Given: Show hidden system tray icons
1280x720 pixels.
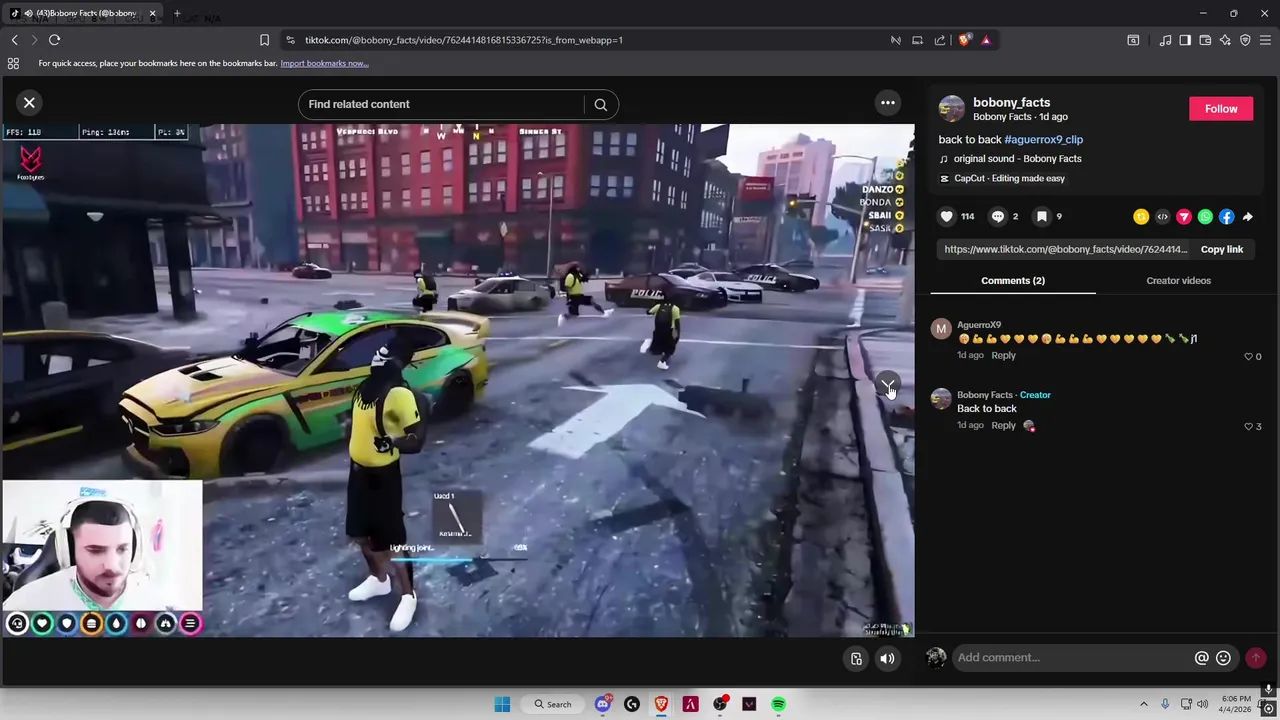Looking at the screenshot, I should click(1144, 704).
